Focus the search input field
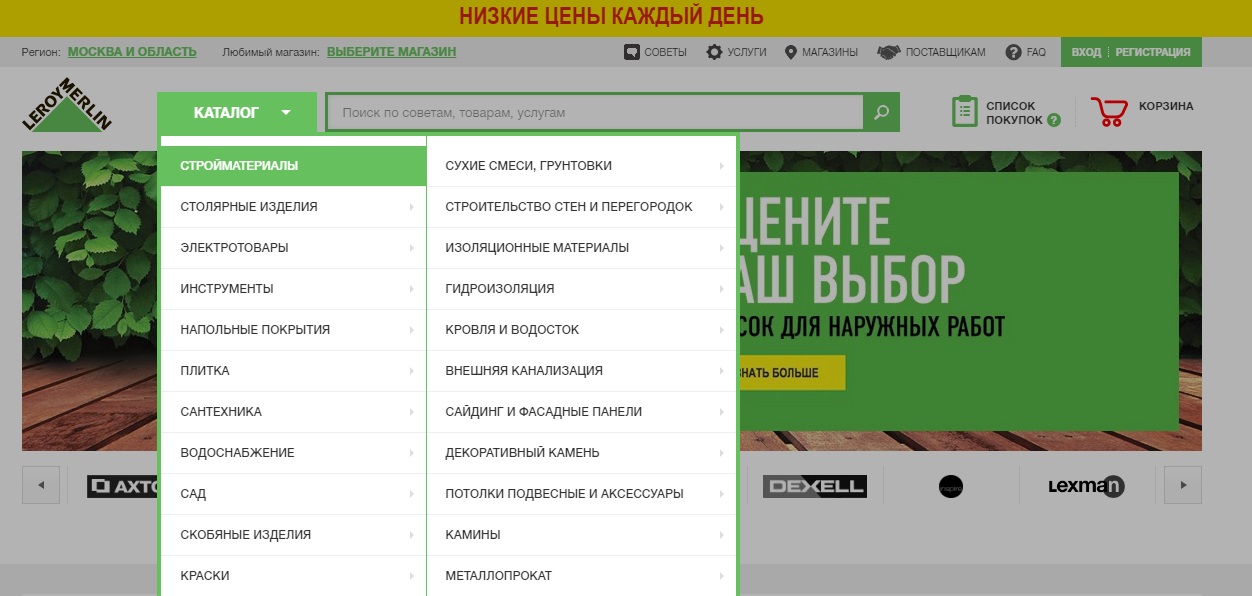Screen dimensions: 1252x596 (x=595, y=113)
